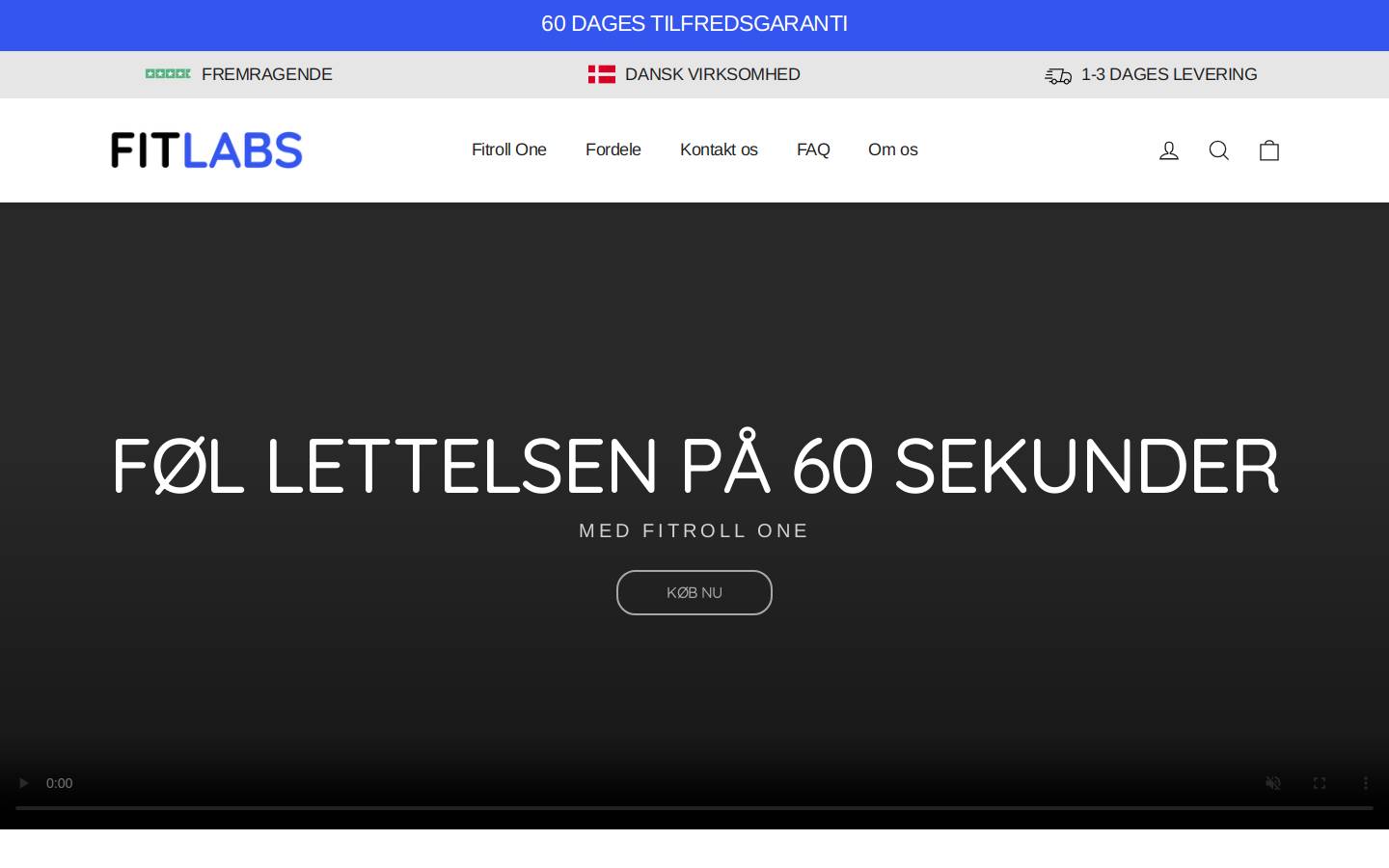Go to the Fordele page
The image size is (1389, 868).
[x=613, y=149]
